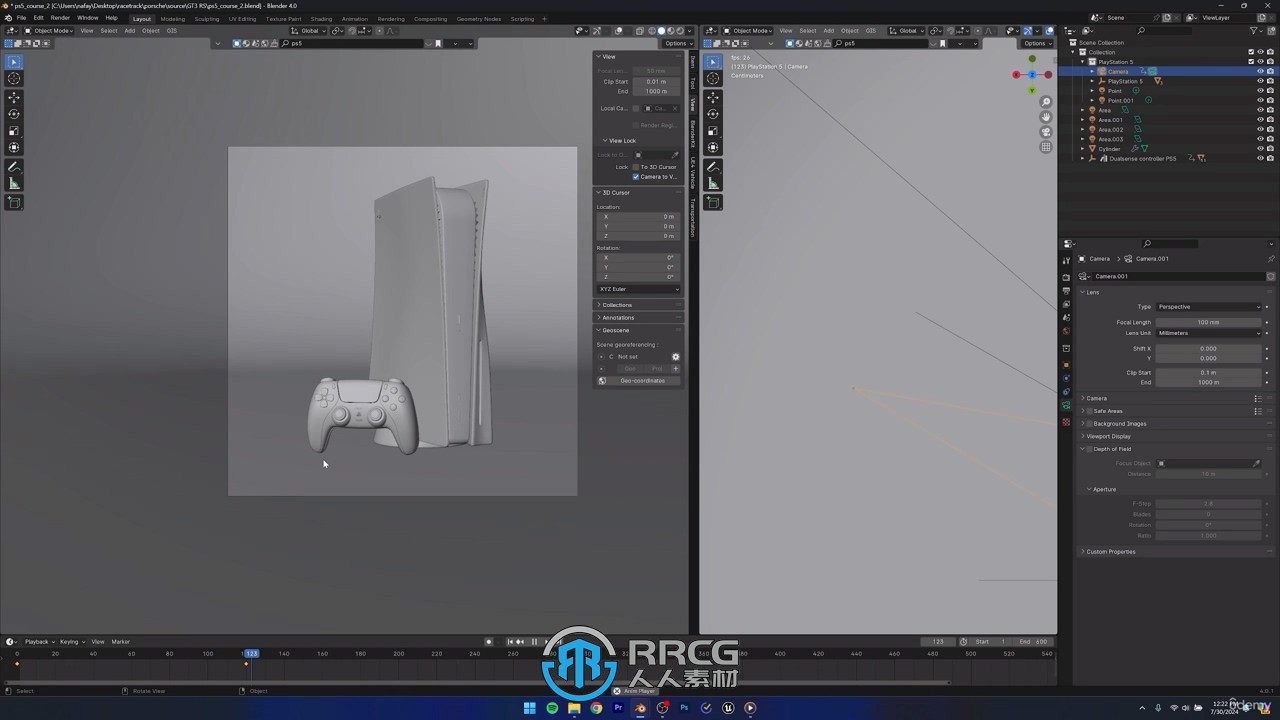The image size is (1280, 720).
Task: Disable Point.001 in renders camera icon
Action: [x=1270, y=101]
